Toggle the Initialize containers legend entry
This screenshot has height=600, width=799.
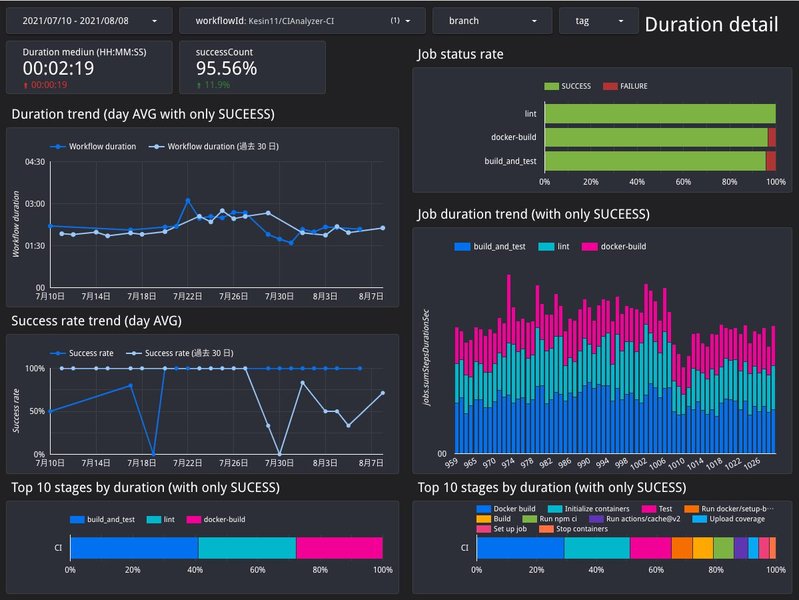click(589, 509)
